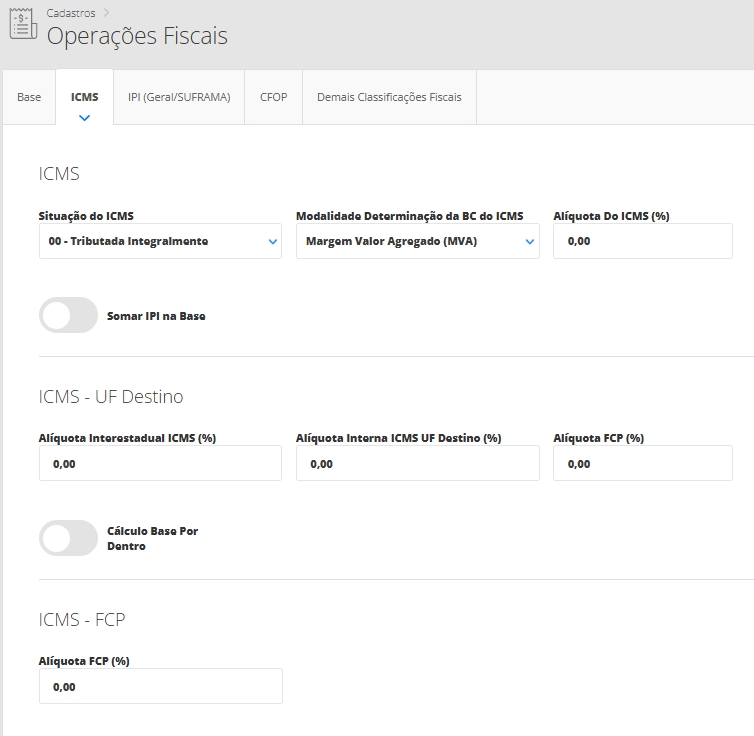
Task: Click the ICMS - UF Destino section heading
Action: click(111, 397)
